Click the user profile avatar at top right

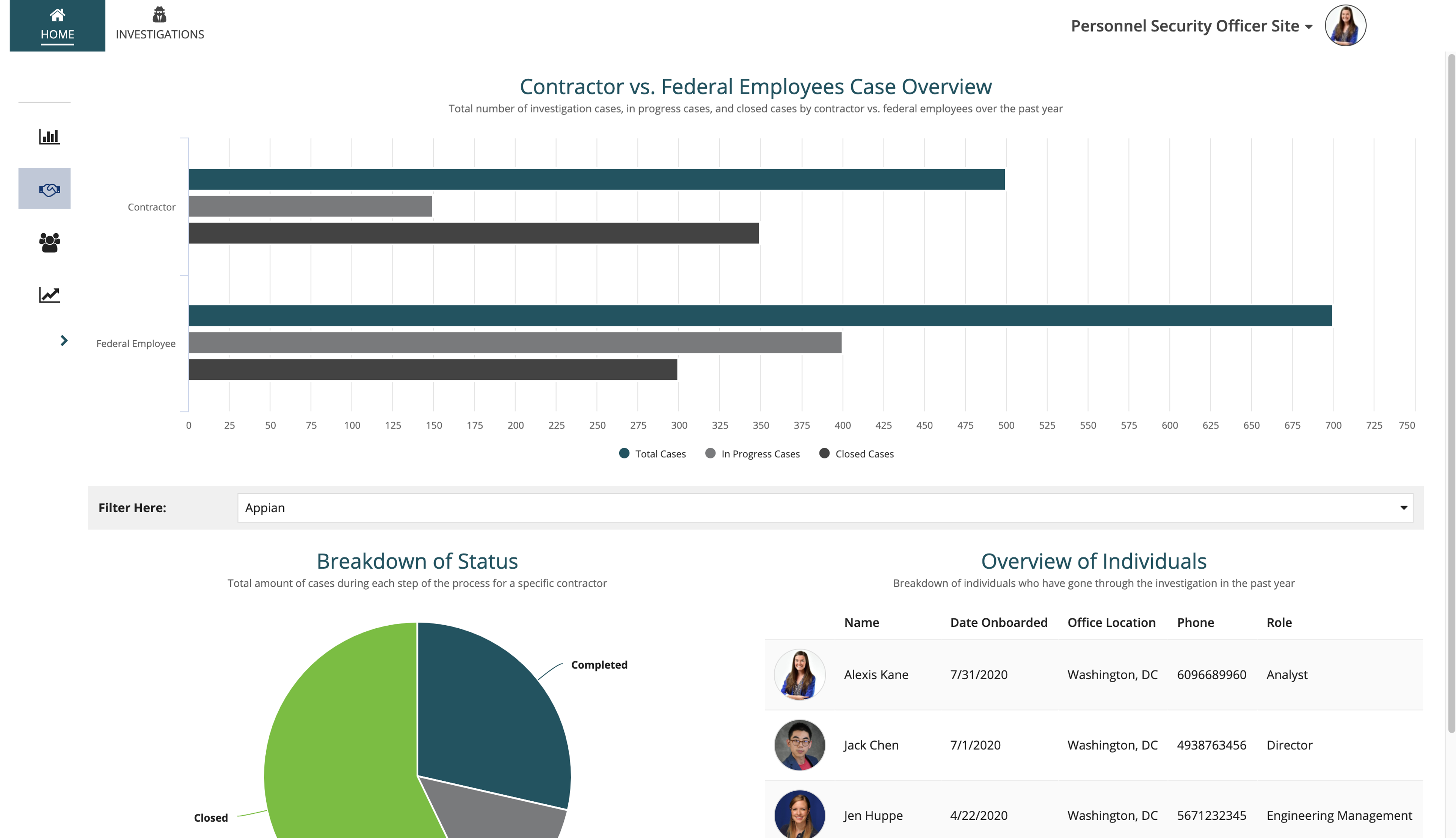pos(1346,26)
